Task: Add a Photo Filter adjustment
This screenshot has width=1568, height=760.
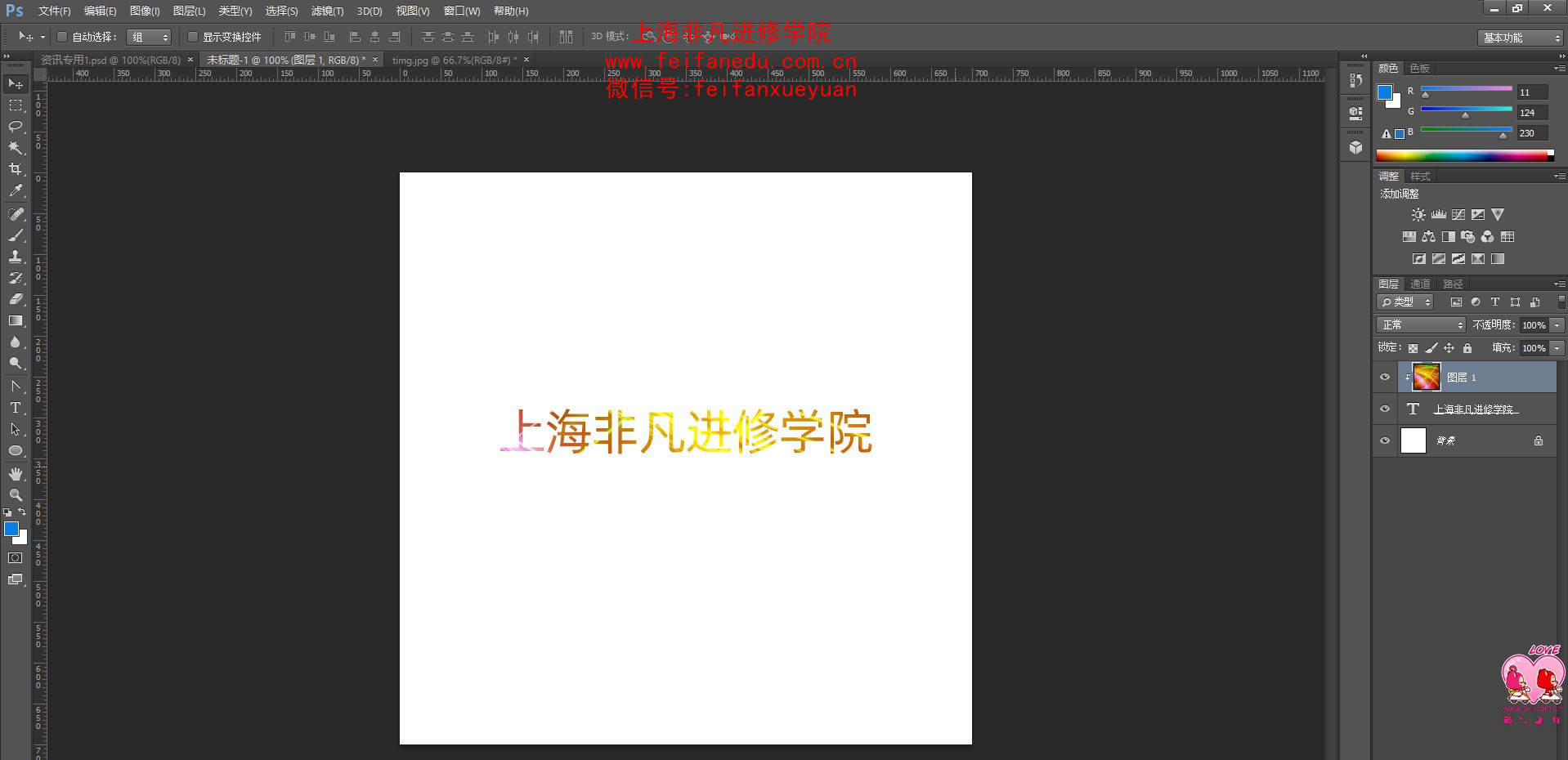Action: 1467,237
